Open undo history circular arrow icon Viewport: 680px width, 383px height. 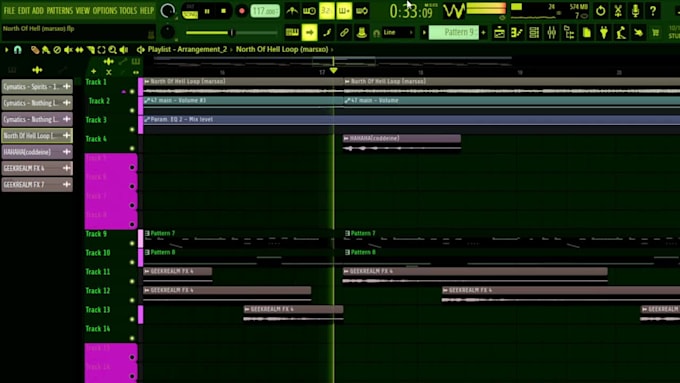pos(601,11)
